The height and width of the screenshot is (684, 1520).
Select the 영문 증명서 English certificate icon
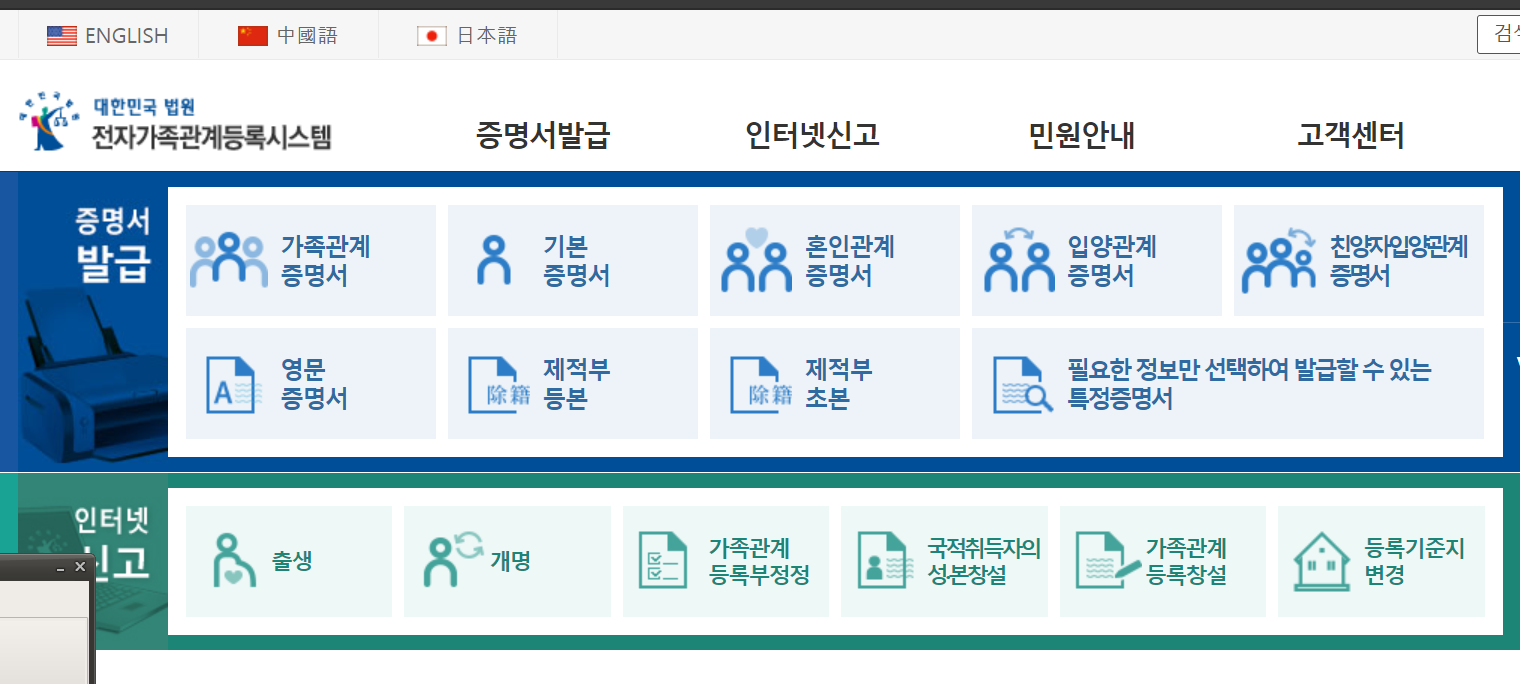pos(310,383)
